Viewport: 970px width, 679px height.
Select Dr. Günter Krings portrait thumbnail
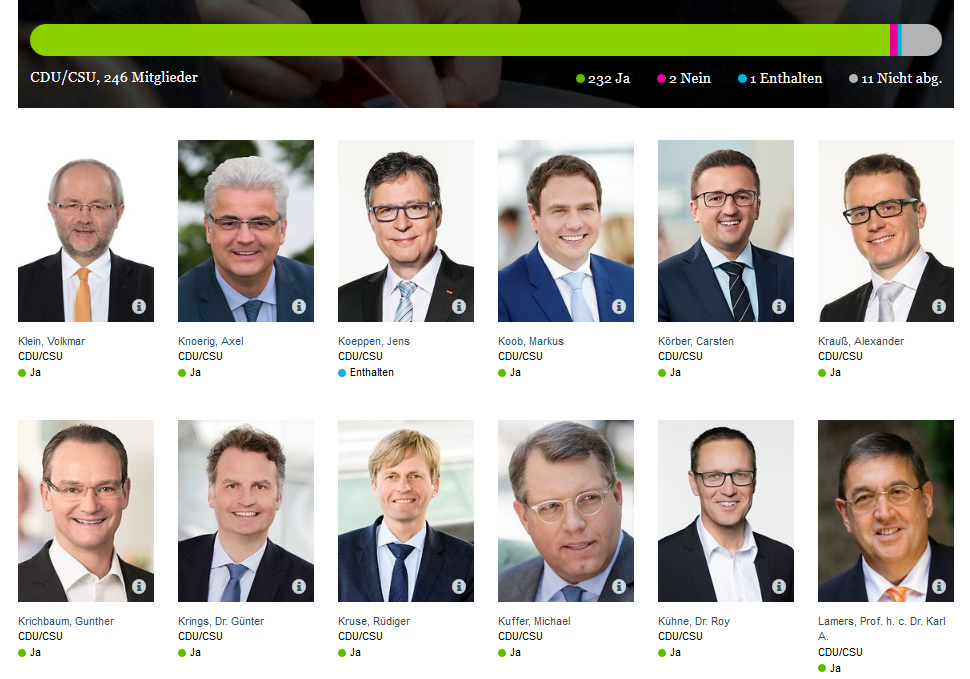pos(246,511)
